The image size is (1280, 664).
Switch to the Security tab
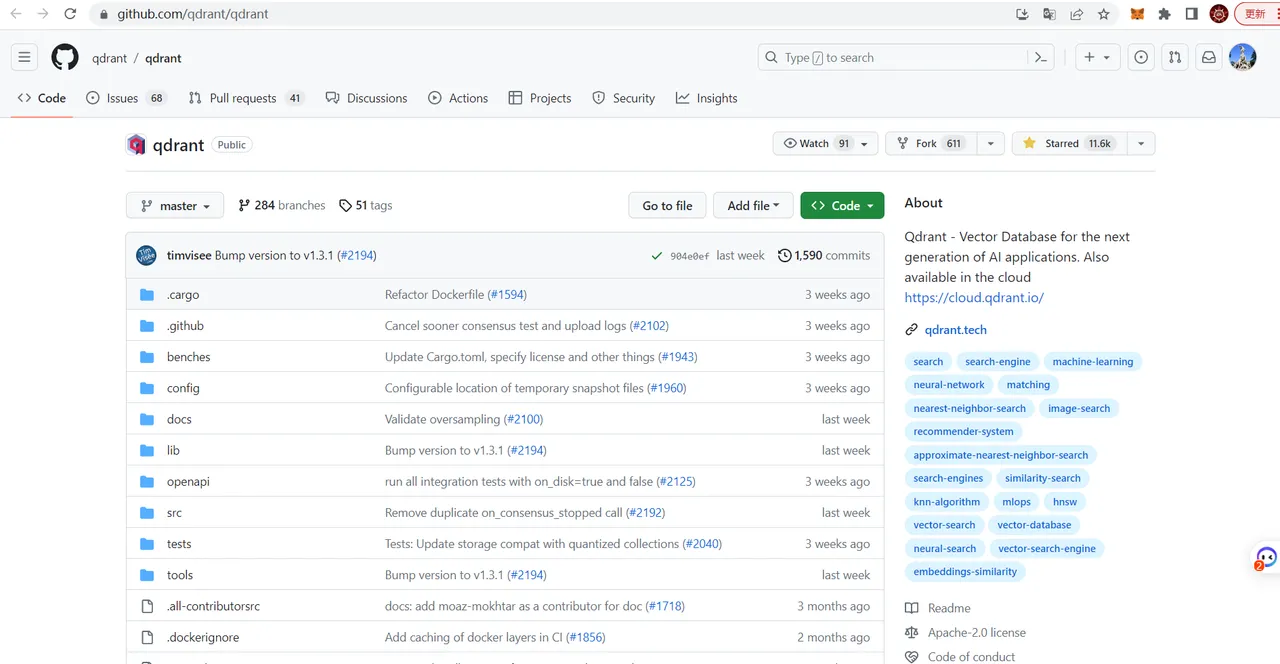coord(623,98)
